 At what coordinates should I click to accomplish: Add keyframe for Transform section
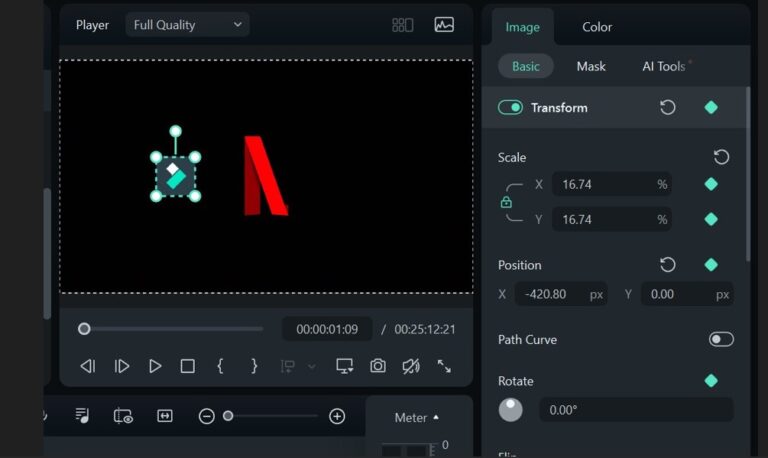pyautogui.click(x=711, y=107)
